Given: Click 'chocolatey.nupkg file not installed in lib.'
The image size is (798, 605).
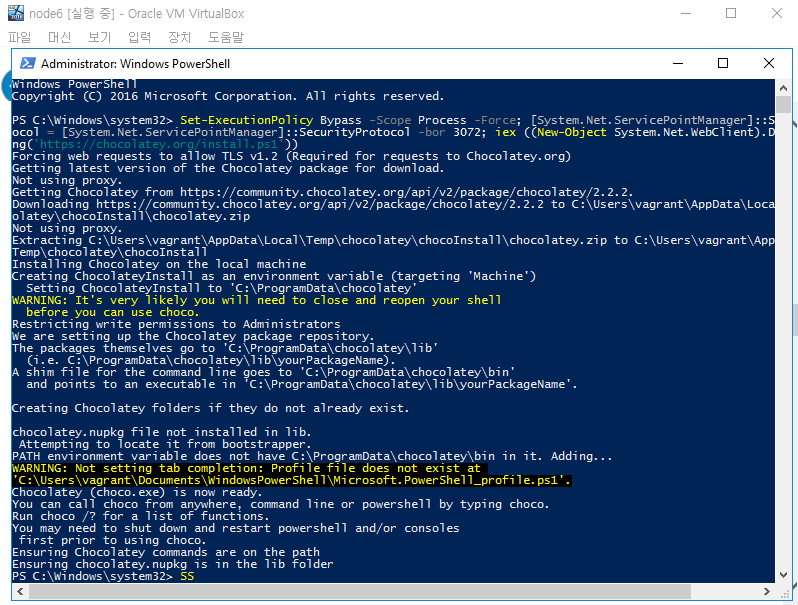Looking at the screenshot, I should coord(161,432).
